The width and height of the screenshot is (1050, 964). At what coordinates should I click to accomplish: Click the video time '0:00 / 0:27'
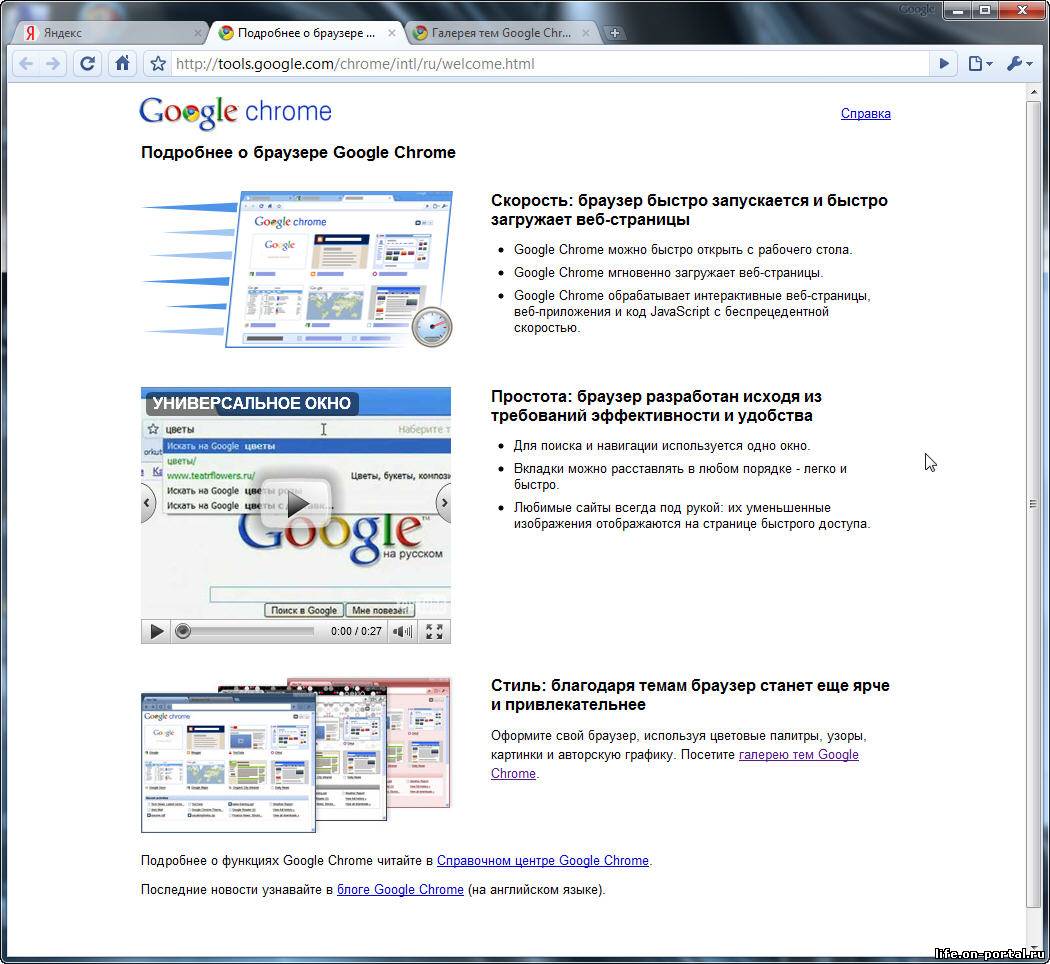click(356, 631)
